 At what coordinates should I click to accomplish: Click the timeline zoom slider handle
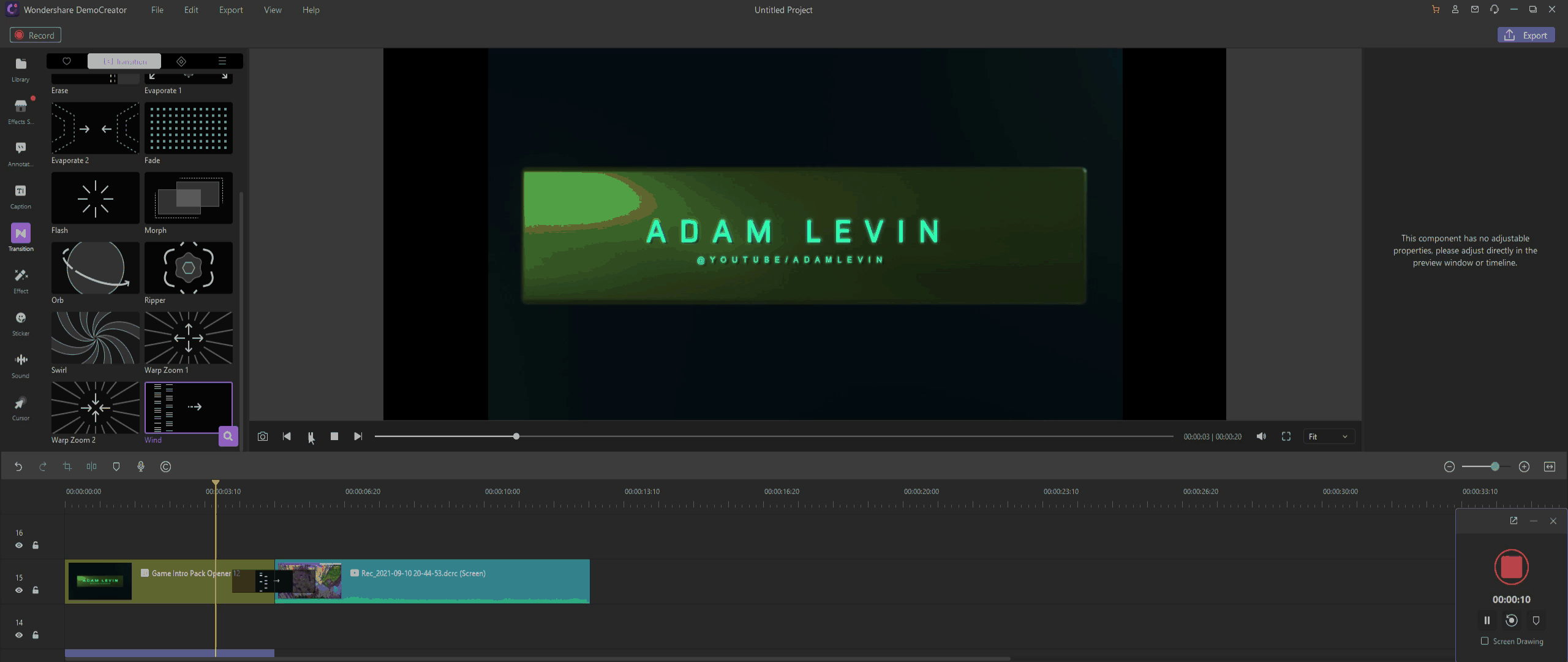(1495, 467)
